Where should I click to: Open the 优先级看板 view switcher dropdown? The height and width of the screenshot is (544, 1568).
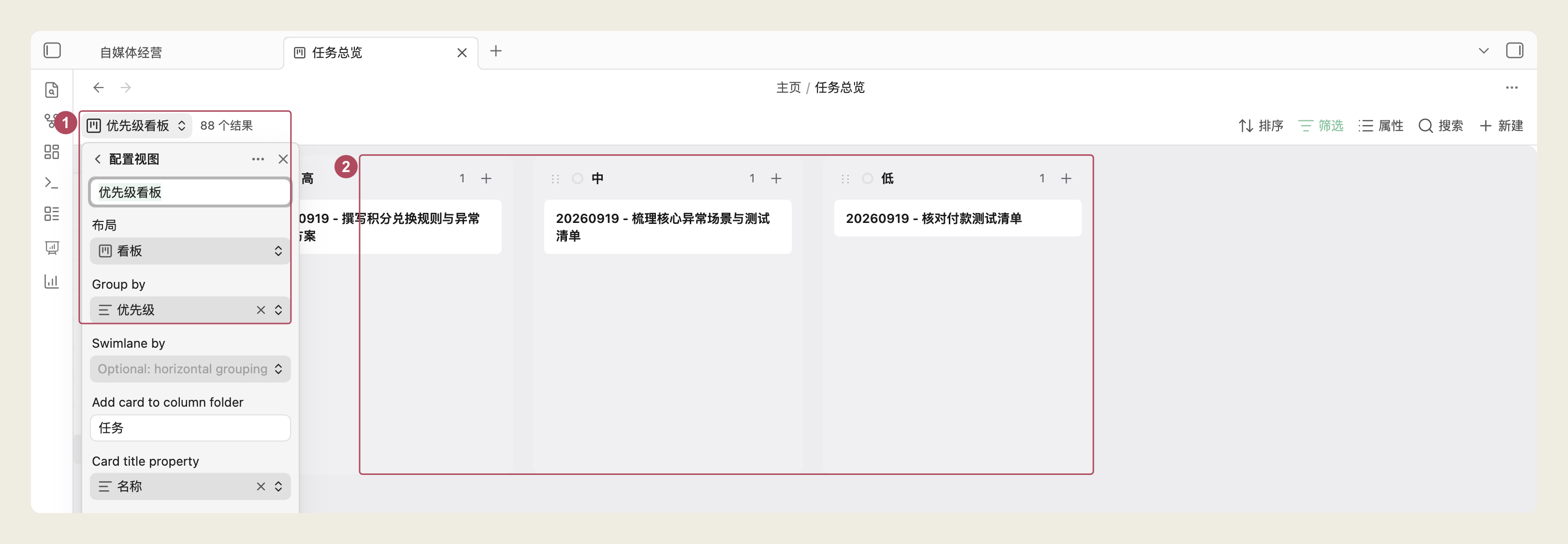click(136, 126)
